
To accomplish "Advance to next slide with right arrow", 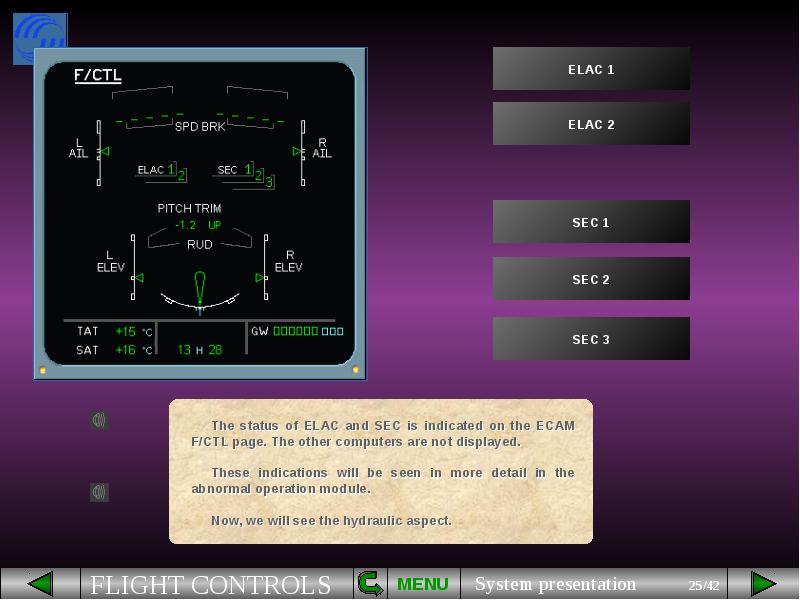I will [763, 584].
